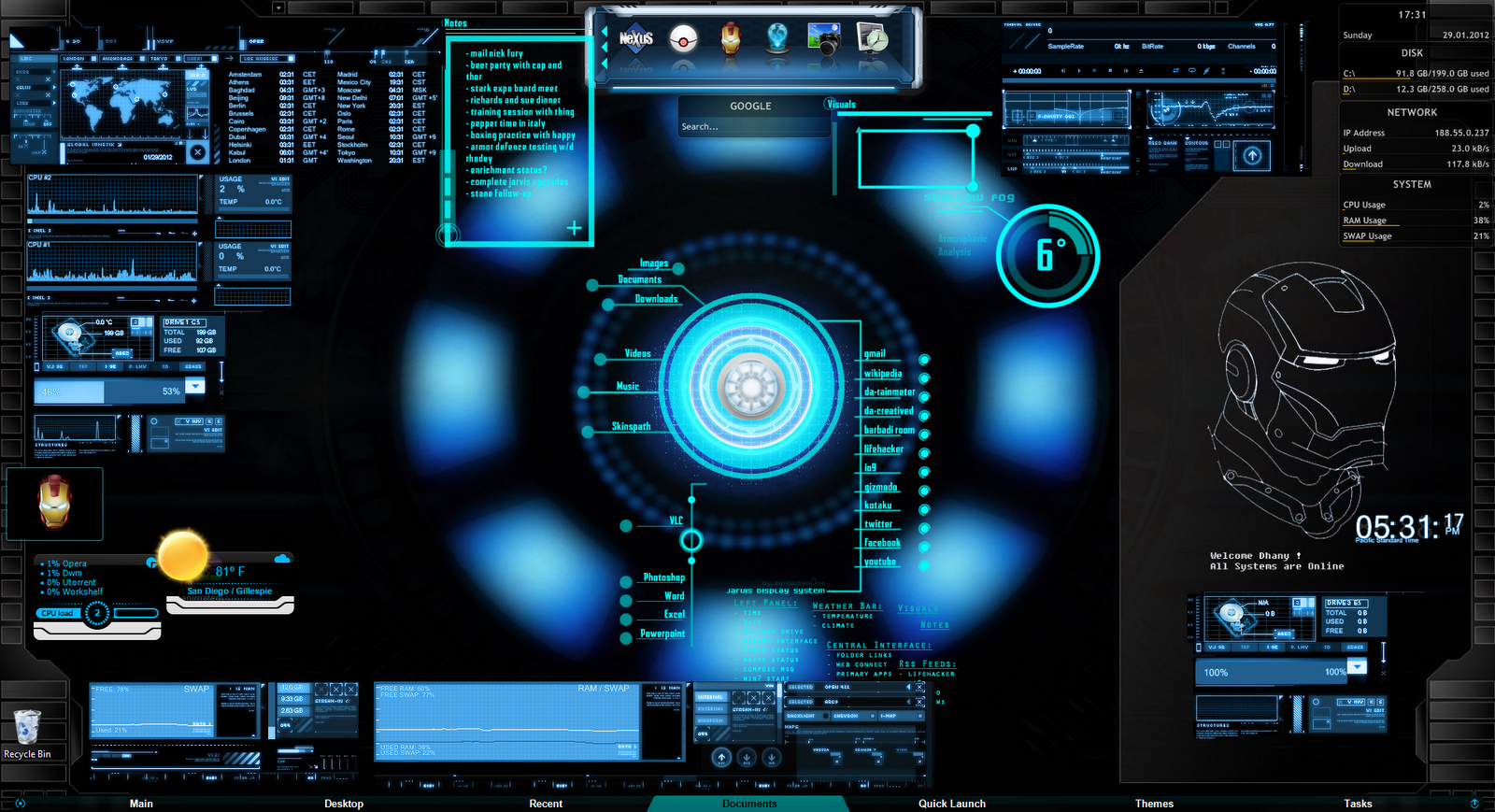
Task: Launch VLC from the links
Action: tap(676, 520)
